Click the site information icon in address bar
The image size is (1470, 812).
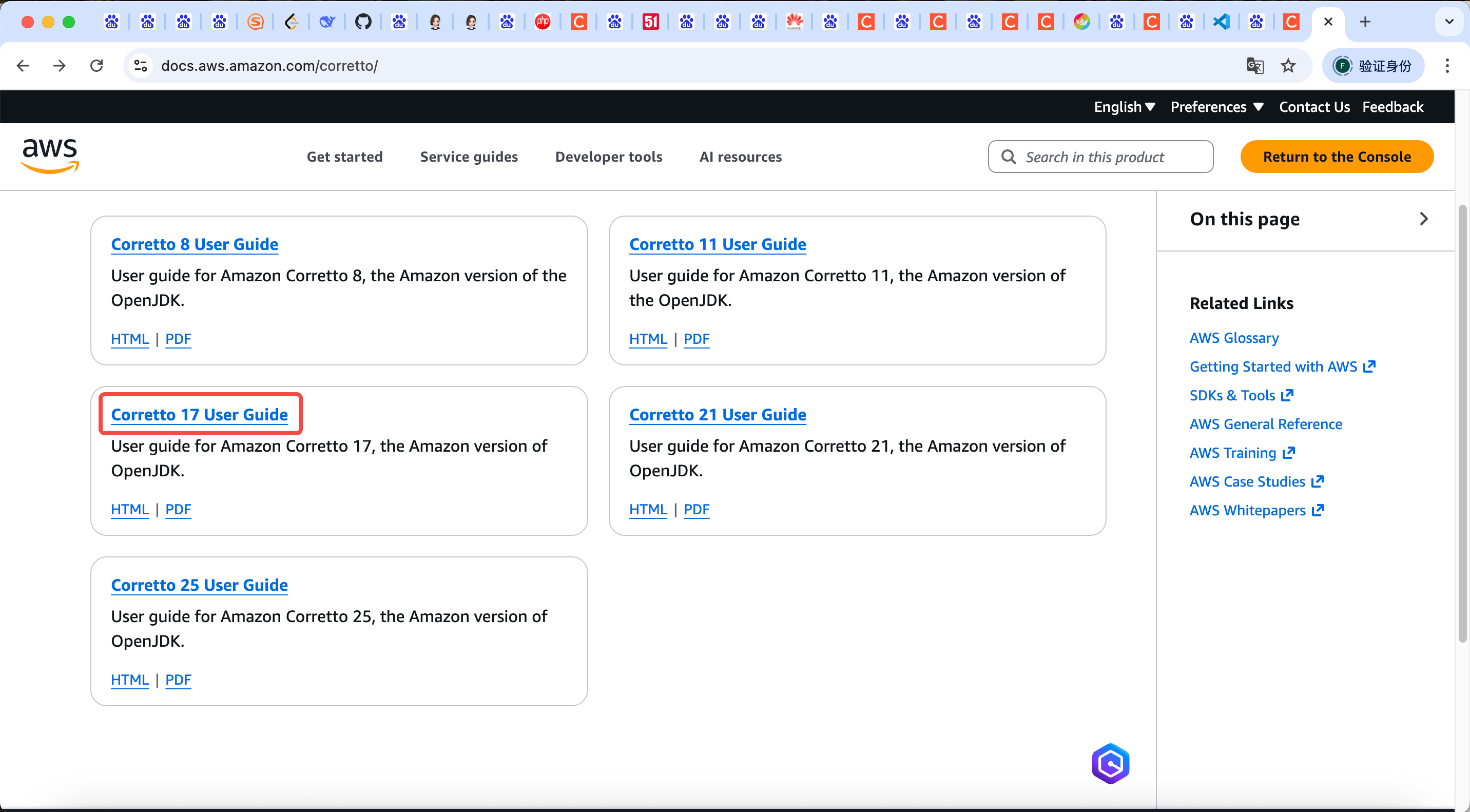tap(141, 66)
